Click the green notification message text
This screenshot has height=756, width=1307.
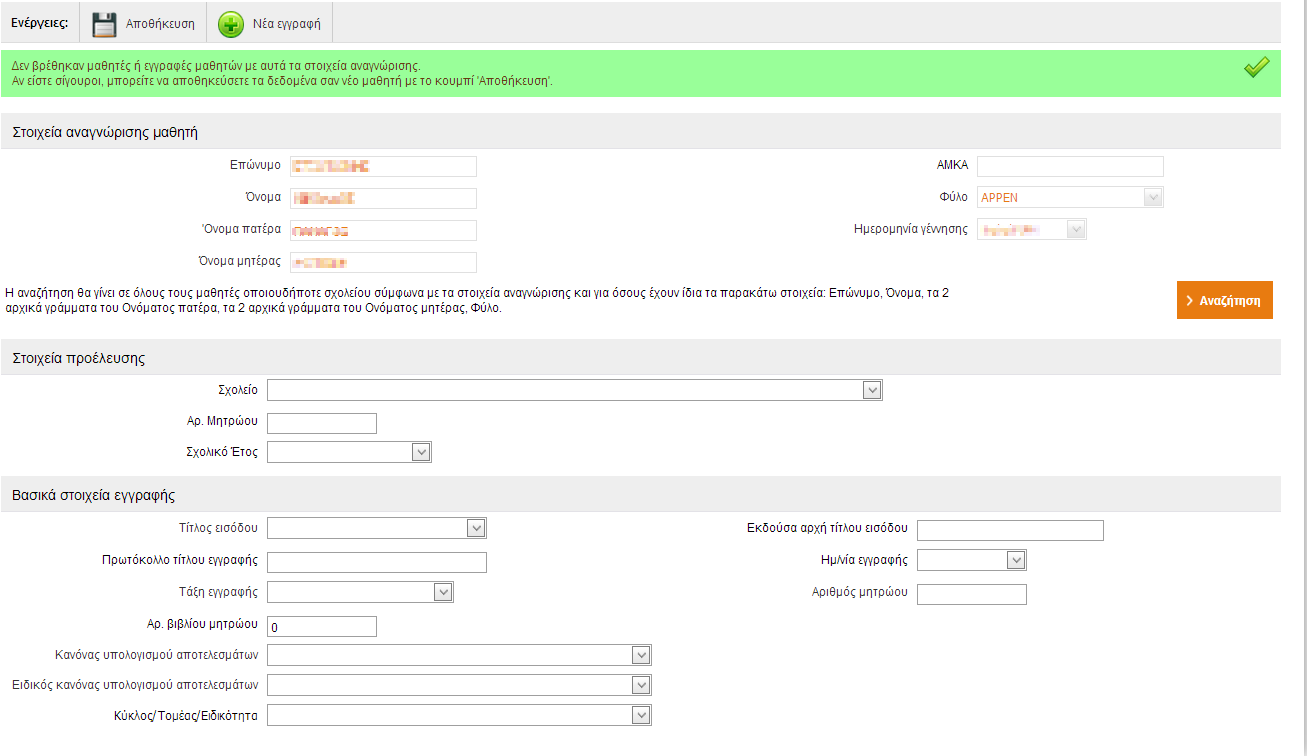[282, 73]
